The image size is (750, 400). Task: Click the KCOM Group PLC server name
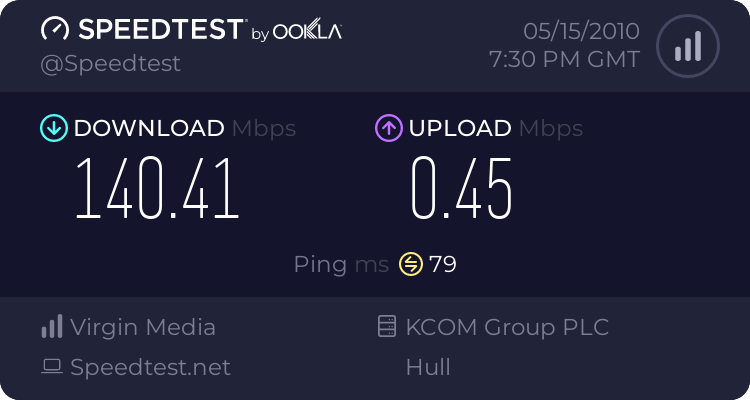click(x=507, y=327)
